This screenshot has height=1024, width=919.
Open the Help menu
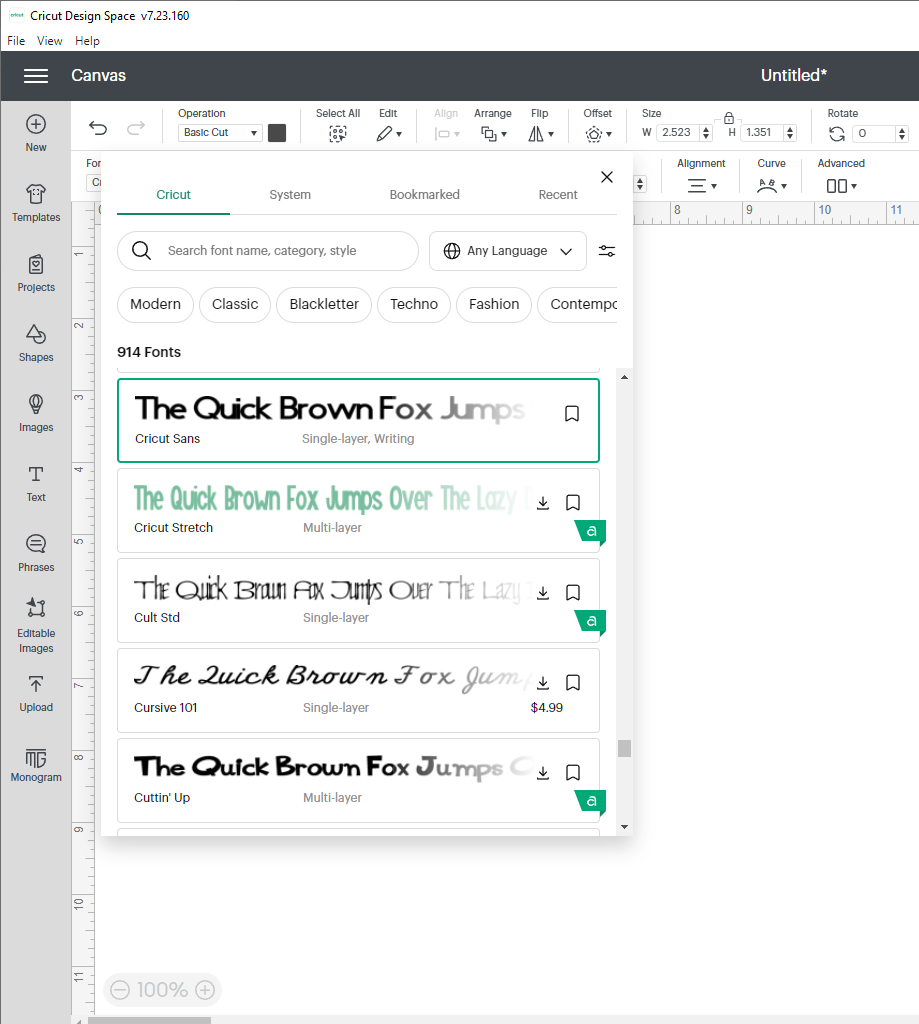[88, 40]
